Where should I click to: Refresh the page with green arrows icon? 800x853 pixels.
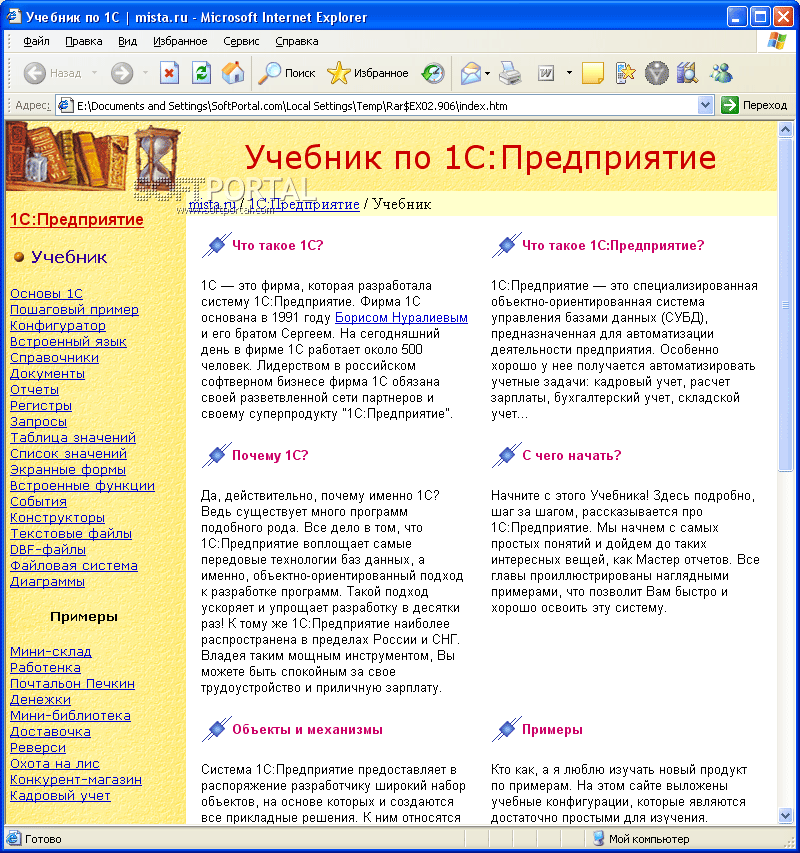(201, 73)
